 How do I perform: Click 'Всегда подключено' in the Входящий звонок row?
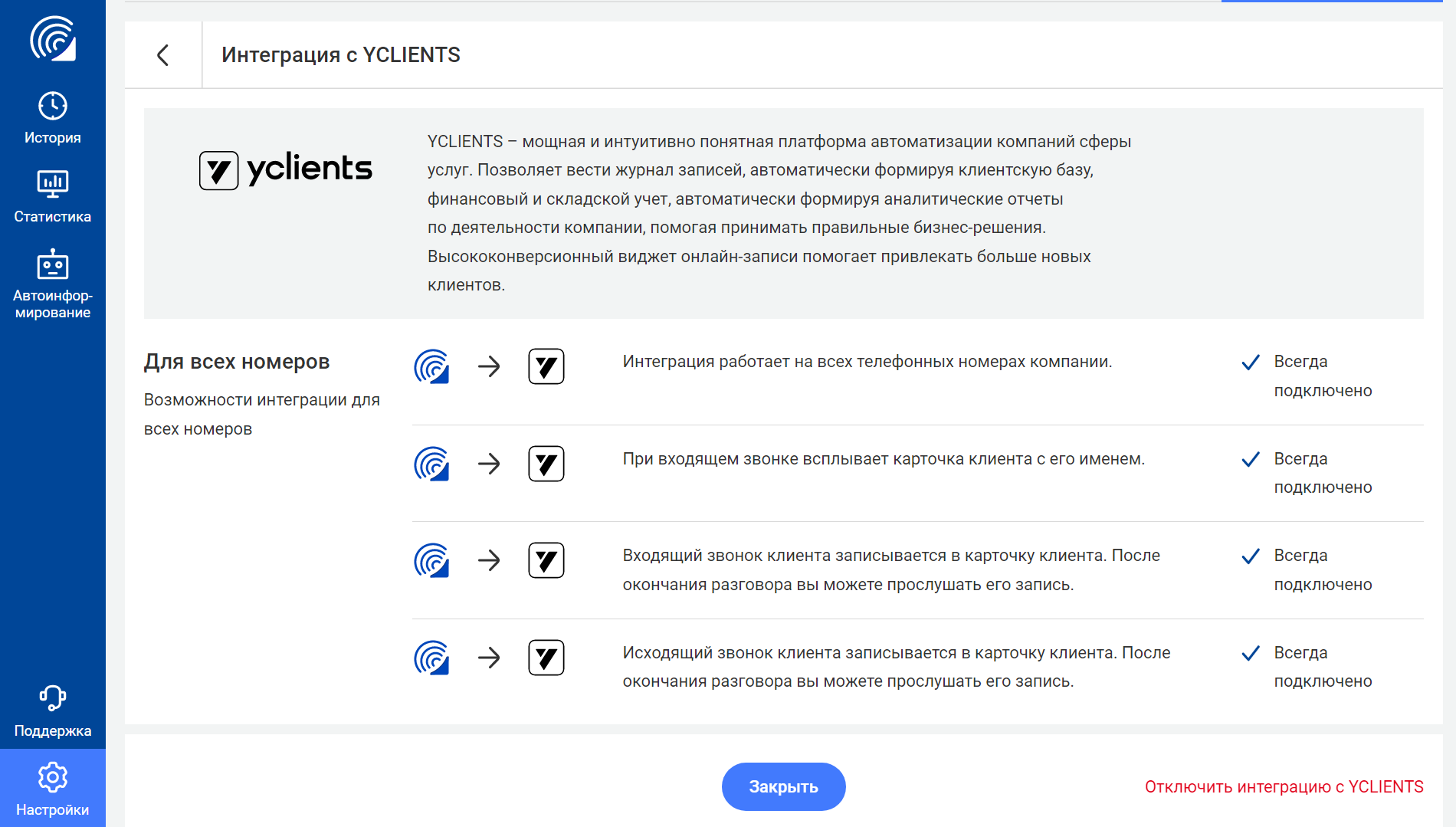coord(1323,570)
